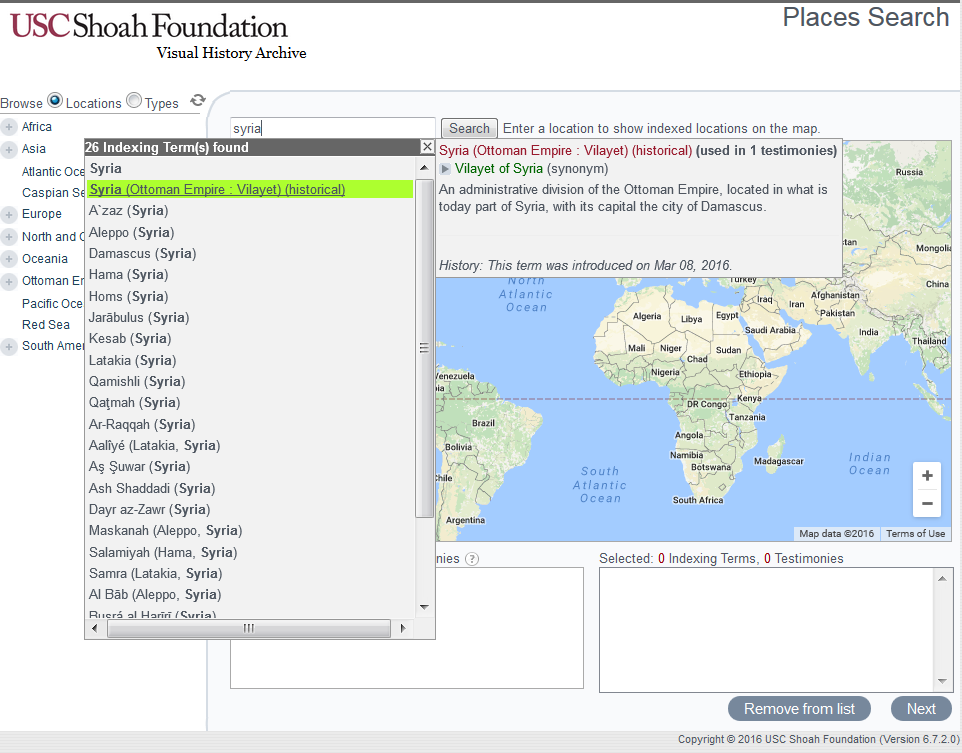
Task: Refresh the browse tree list
Action: click(198, 101)
